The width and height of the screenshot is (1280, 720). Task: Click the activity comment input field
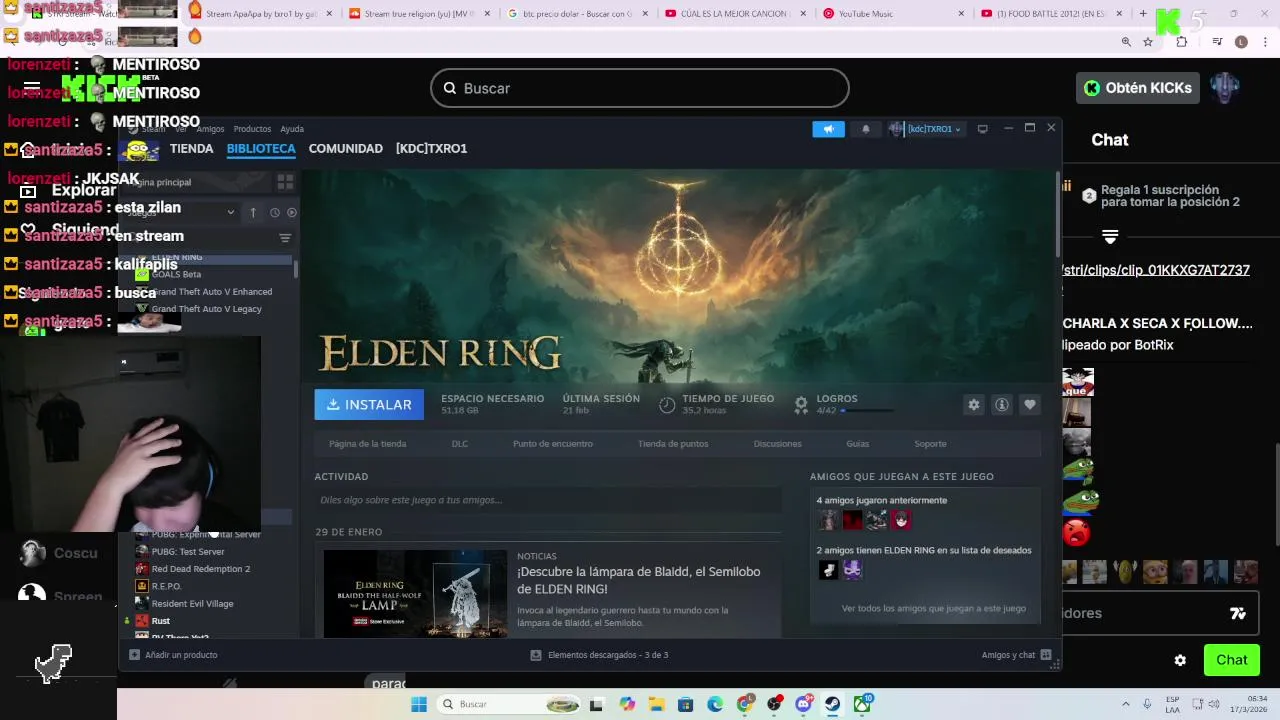(x=548, y=500)
